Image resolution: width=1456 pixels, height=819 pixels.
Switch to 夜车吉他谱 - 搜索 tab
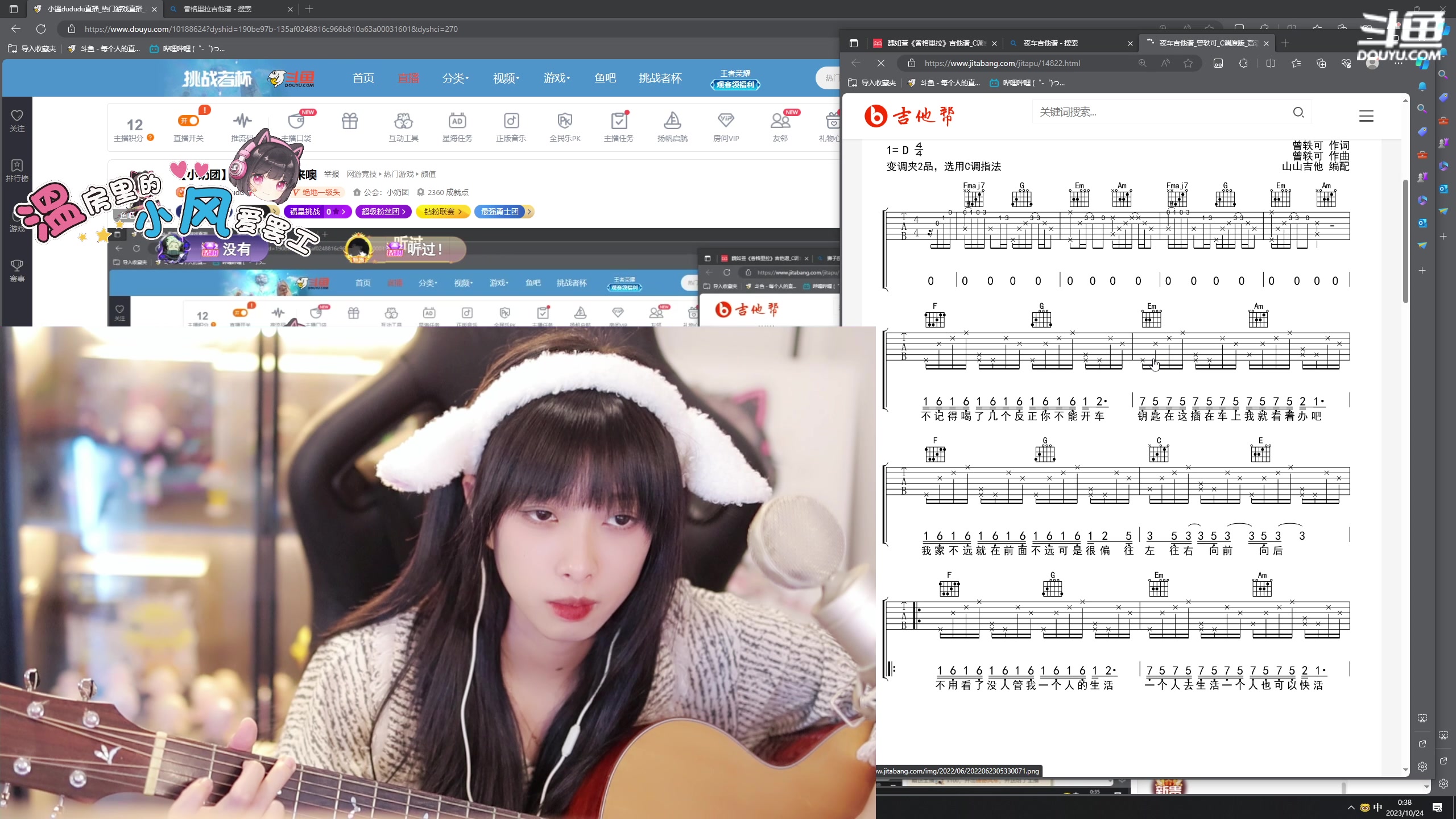tap(1070, 43)
